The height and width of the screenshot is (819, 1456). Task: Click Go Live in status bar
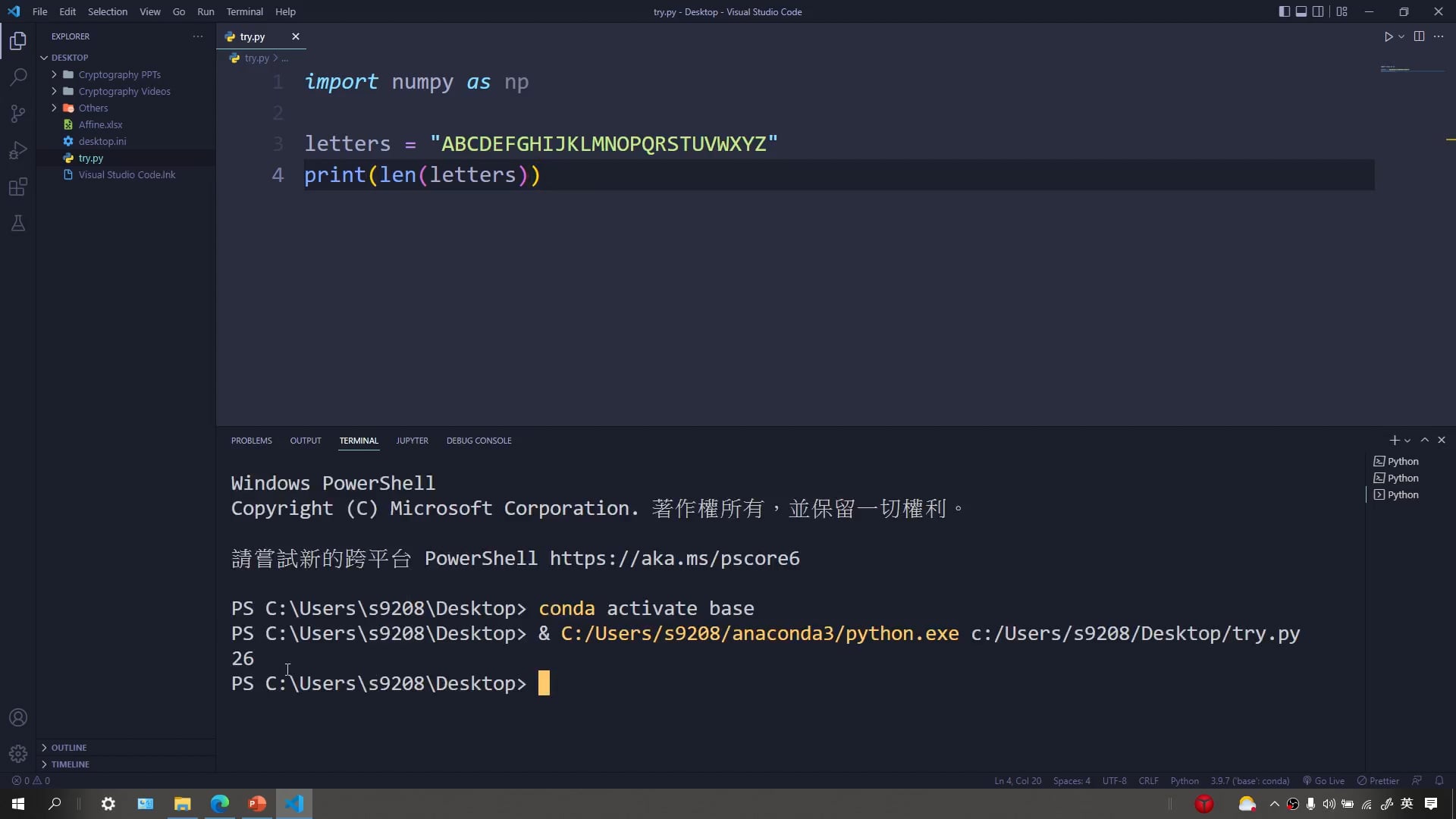[1323, 781]
